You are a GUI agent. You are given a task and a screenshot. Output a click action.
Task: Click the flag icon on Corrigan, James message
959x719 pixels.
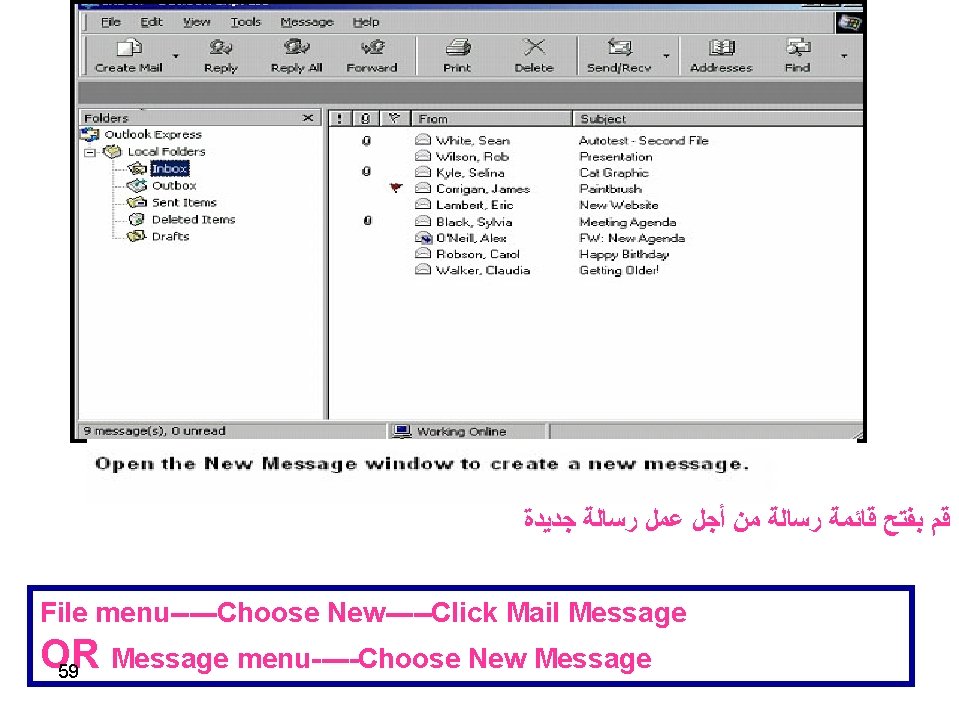[x=396, y=188]
